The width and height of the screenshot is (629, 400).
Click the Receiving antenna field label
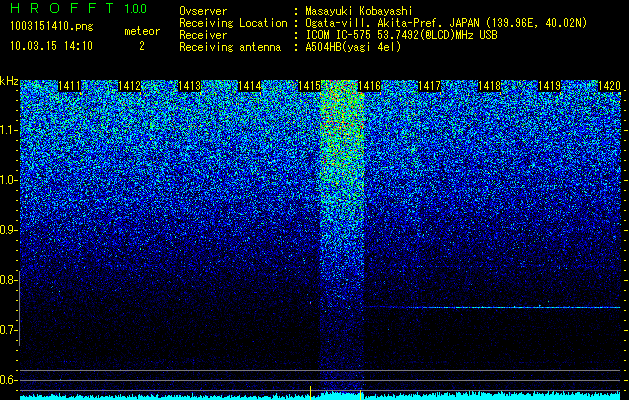[230, 47]
